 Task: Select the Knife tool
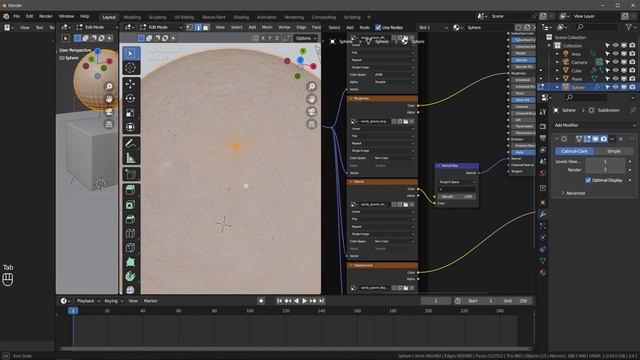(x=131, y=248)
